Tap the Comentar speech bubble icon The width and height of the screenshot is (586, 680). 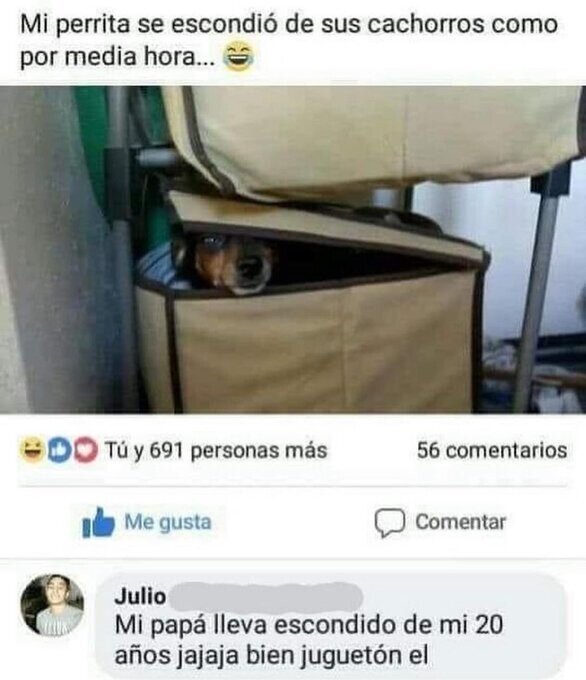click(x=390, y=523)
